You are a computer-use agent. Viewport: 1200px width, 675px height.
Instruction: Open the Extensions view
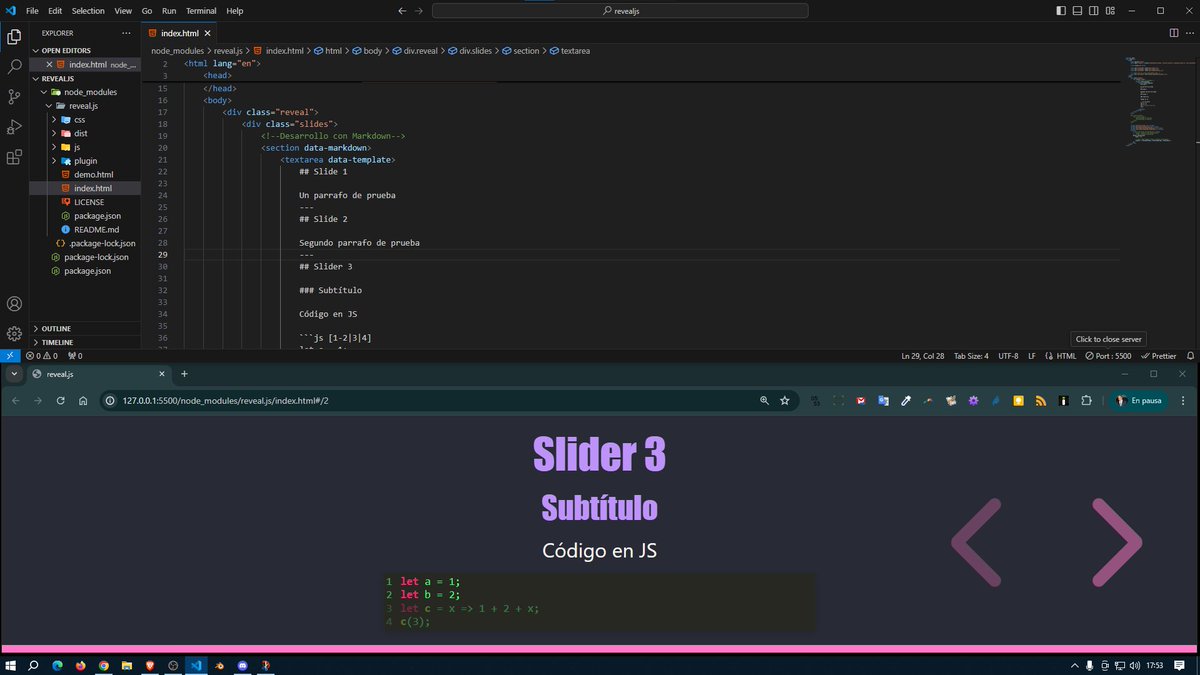pyautogui.click(x=14, y=157)
